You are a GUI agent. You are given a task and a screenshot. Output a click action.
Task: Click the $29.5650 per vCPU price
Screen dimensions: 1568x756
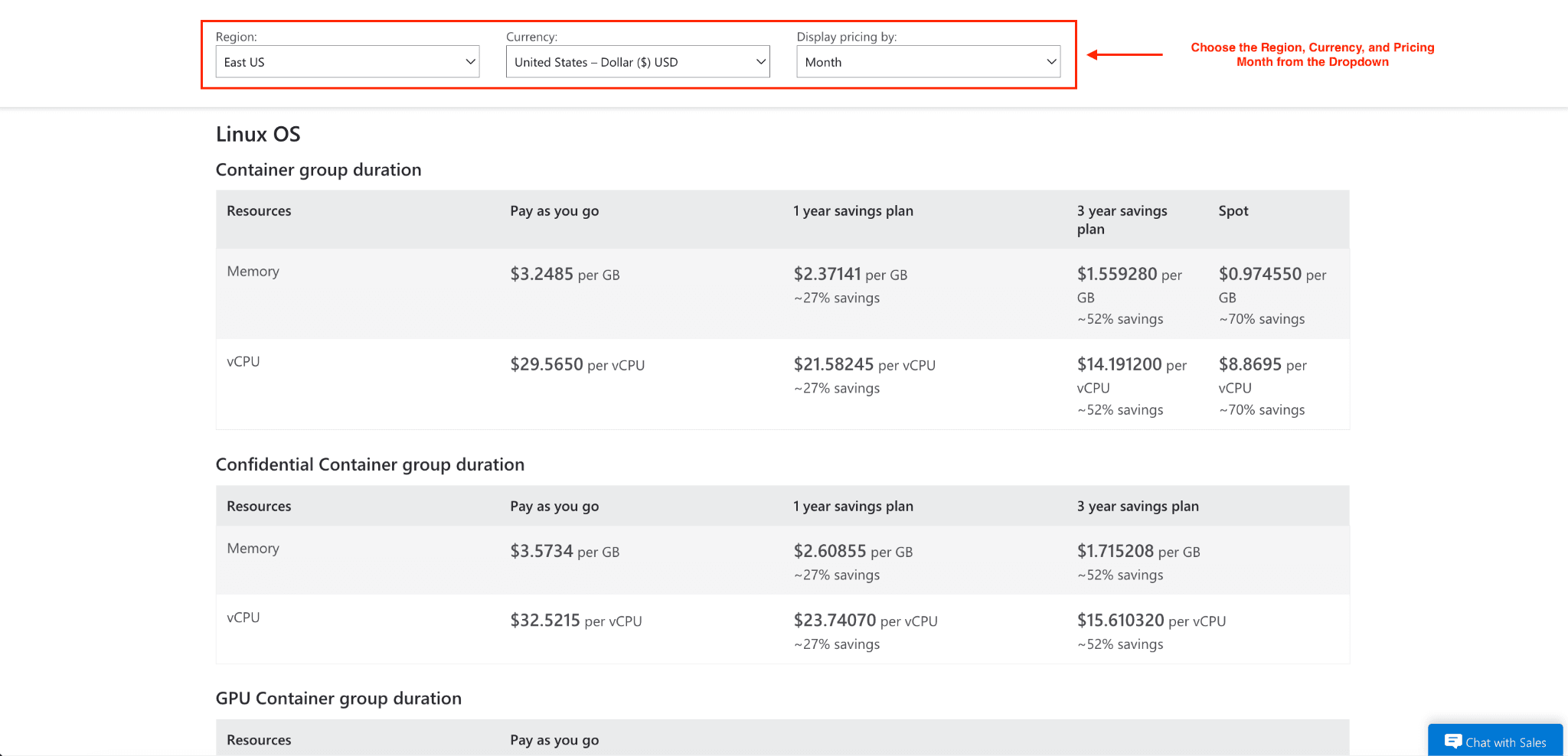pos(577,364)
